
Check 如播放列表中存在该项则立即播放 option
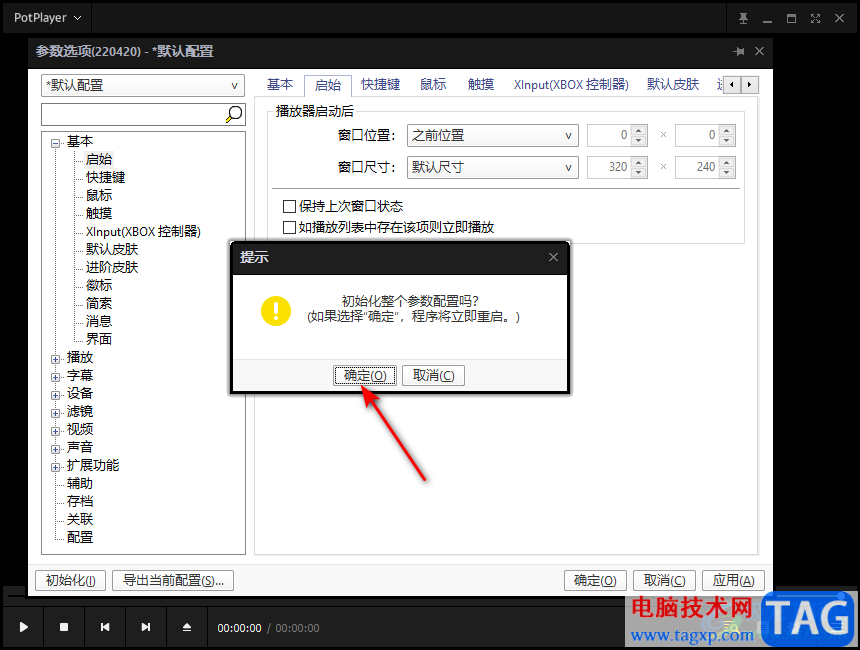point(289,227)
